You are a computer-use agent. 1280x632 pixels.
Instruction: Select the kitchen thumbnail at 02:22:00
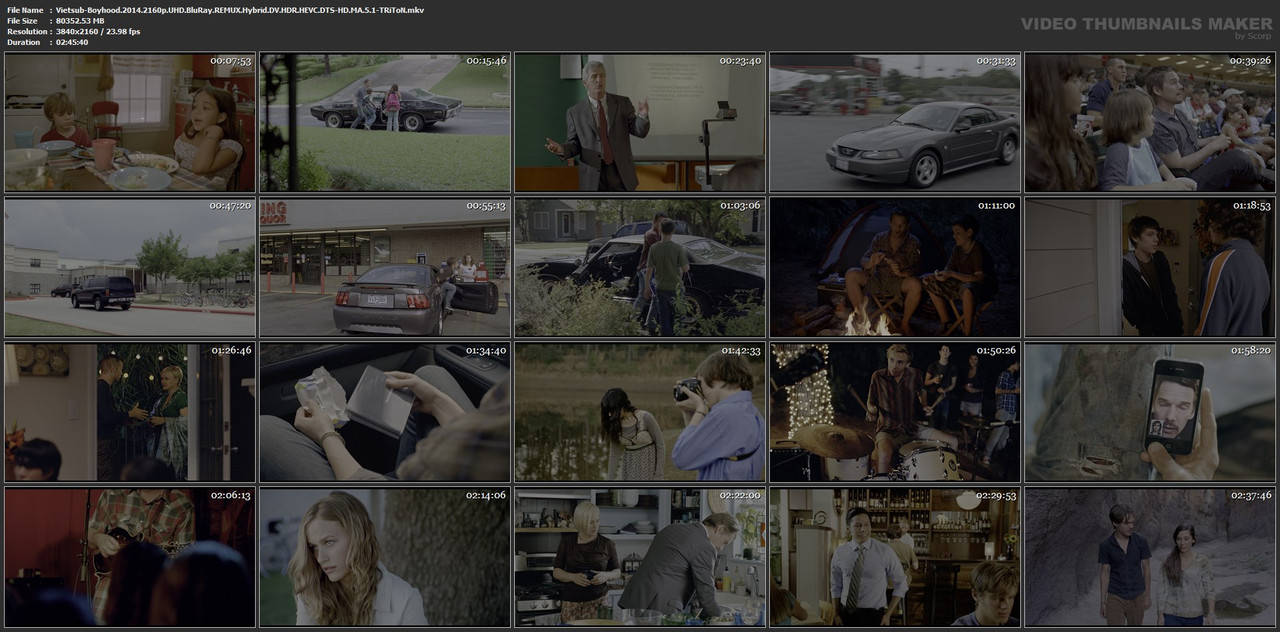[x=640, y=557]
